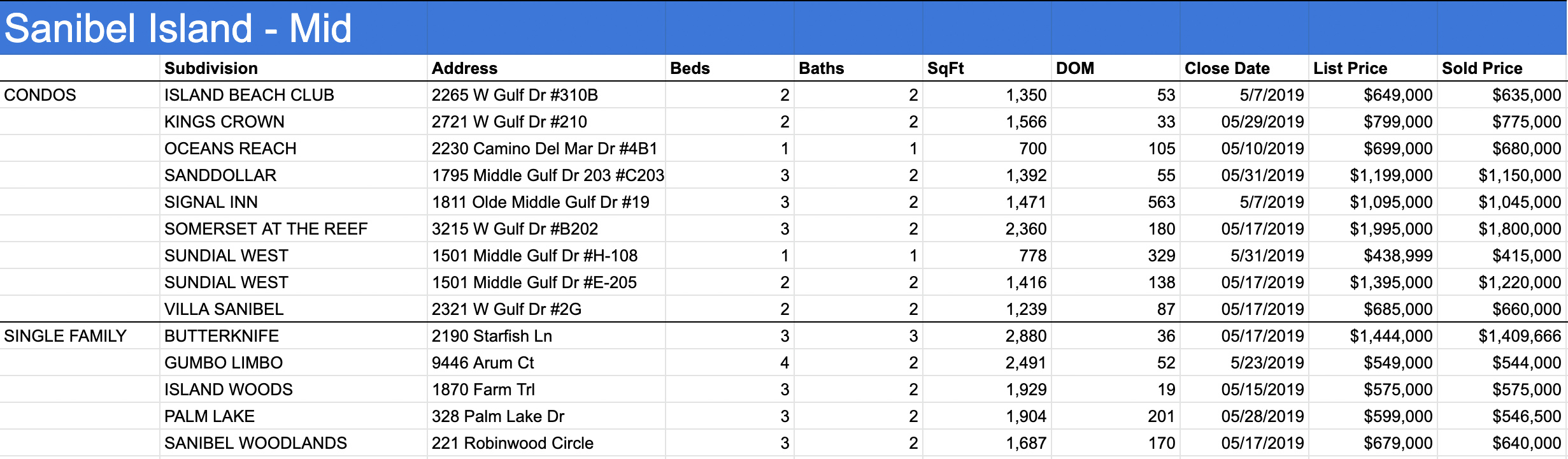Click the sold price $1,409,666 cell
The image size is (1568, 459).
(x=1501, y=336)
